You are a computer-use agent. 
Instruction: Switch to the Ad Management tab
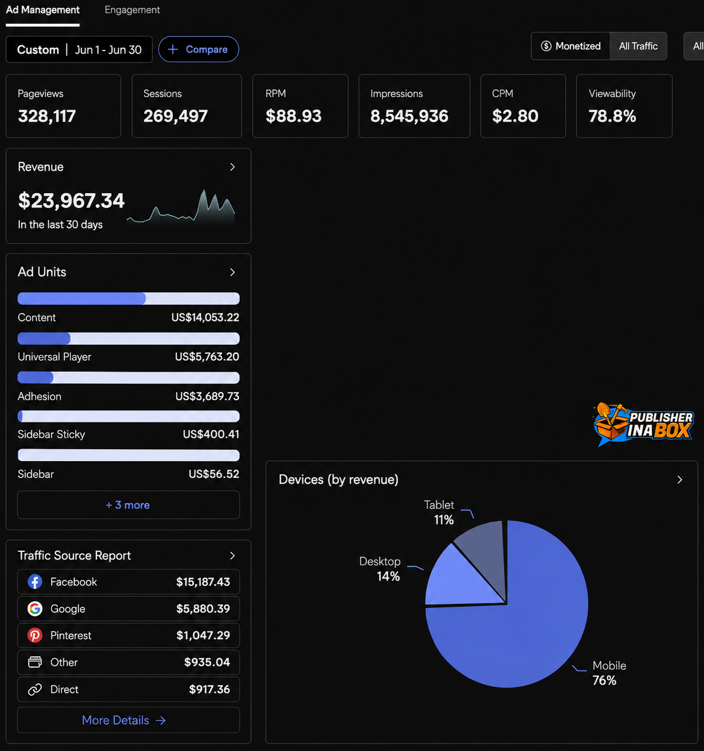tap(43, 10)
